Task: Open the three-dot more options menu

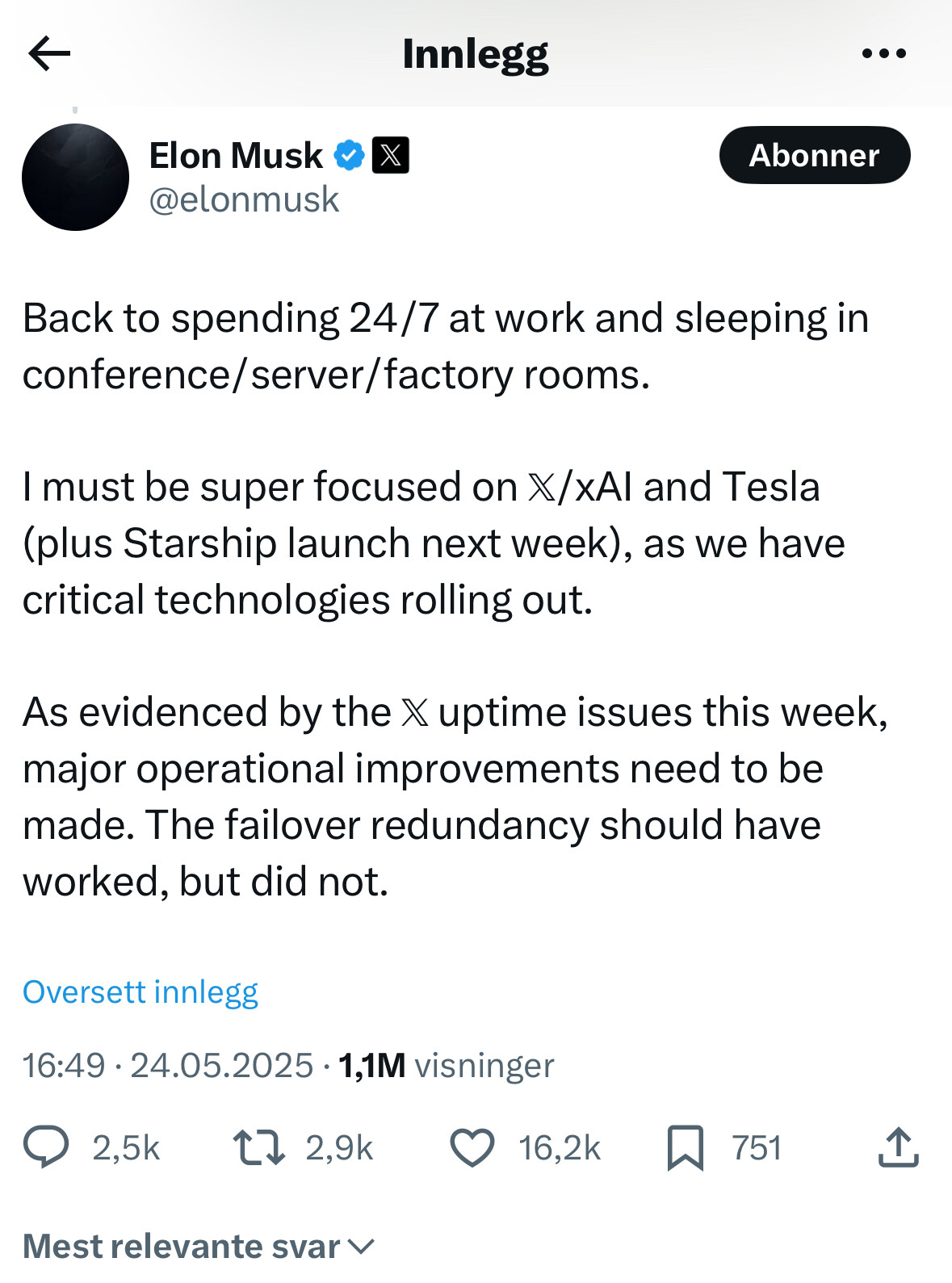Action: coord(884,54)
